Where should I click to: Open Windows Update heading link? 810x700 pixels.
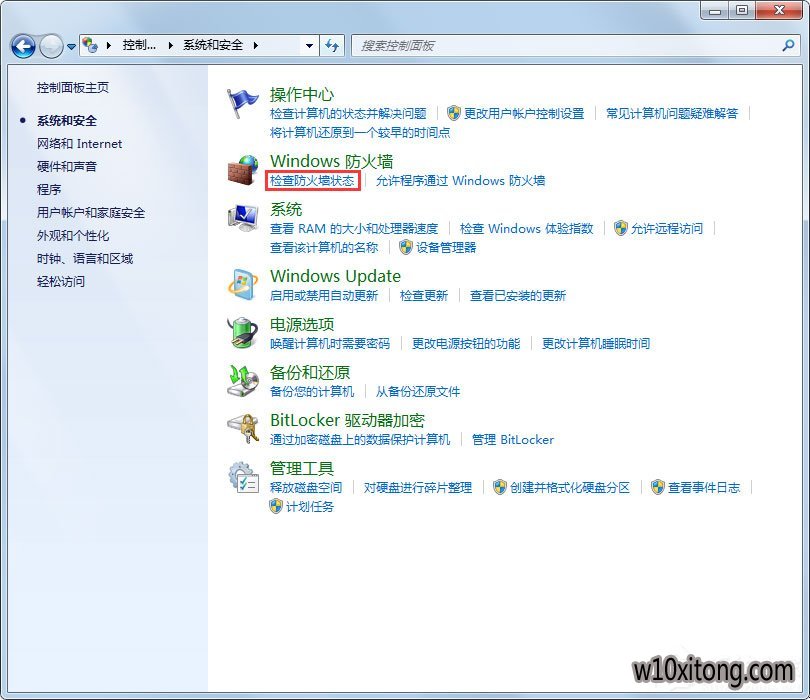335,276
